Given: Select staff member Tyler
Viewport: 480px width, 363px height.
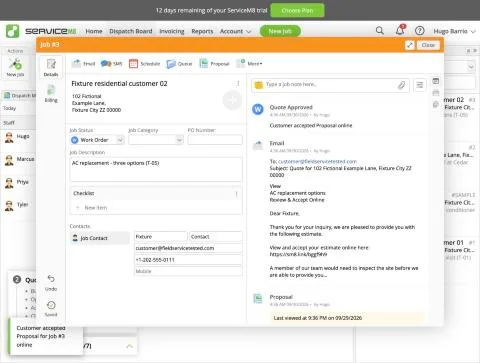Looking at the screenshot, I should [17, 205].
